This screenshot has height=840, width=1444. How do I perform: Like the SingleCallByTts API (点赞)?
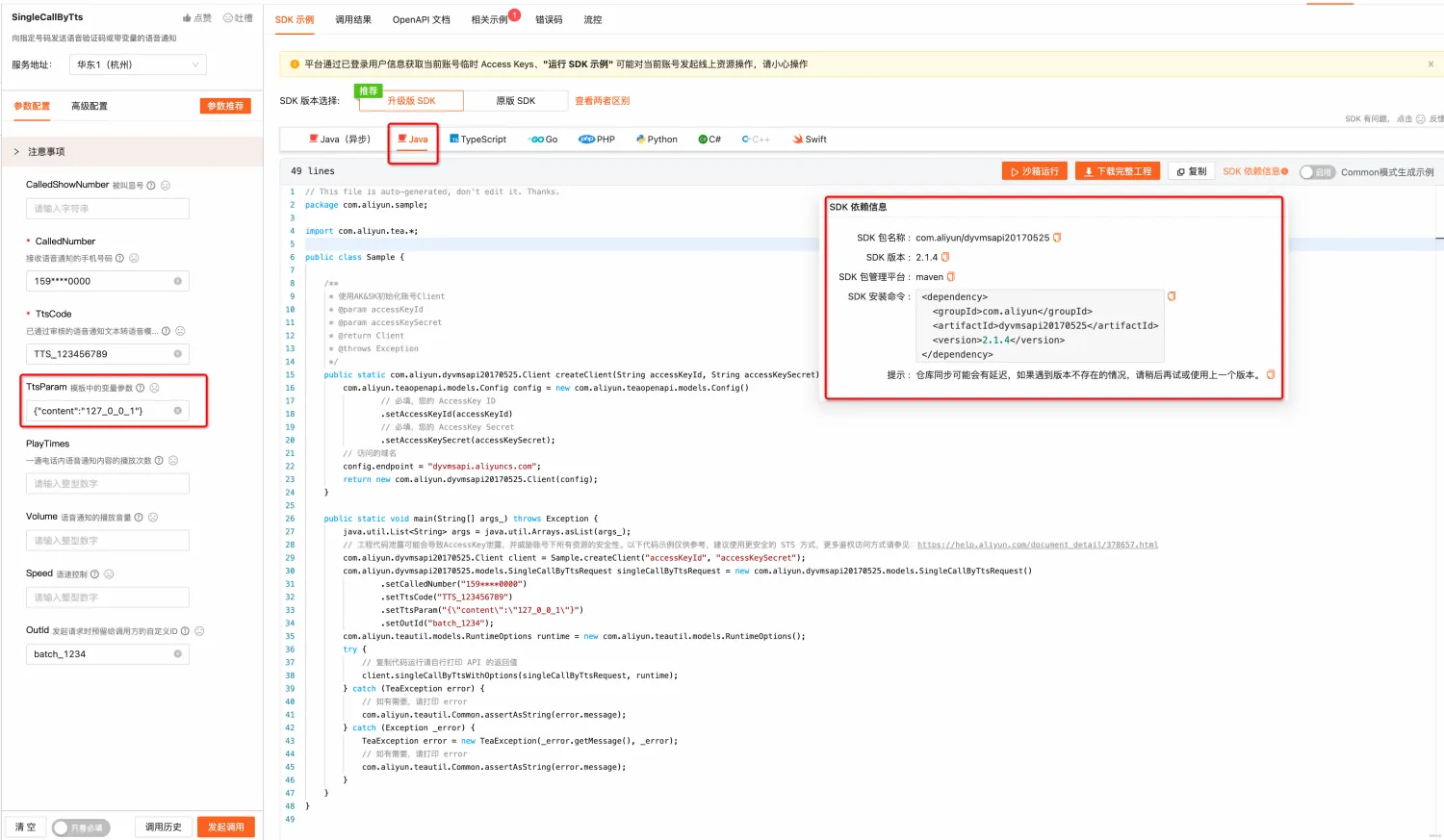[x=197, y=18]
